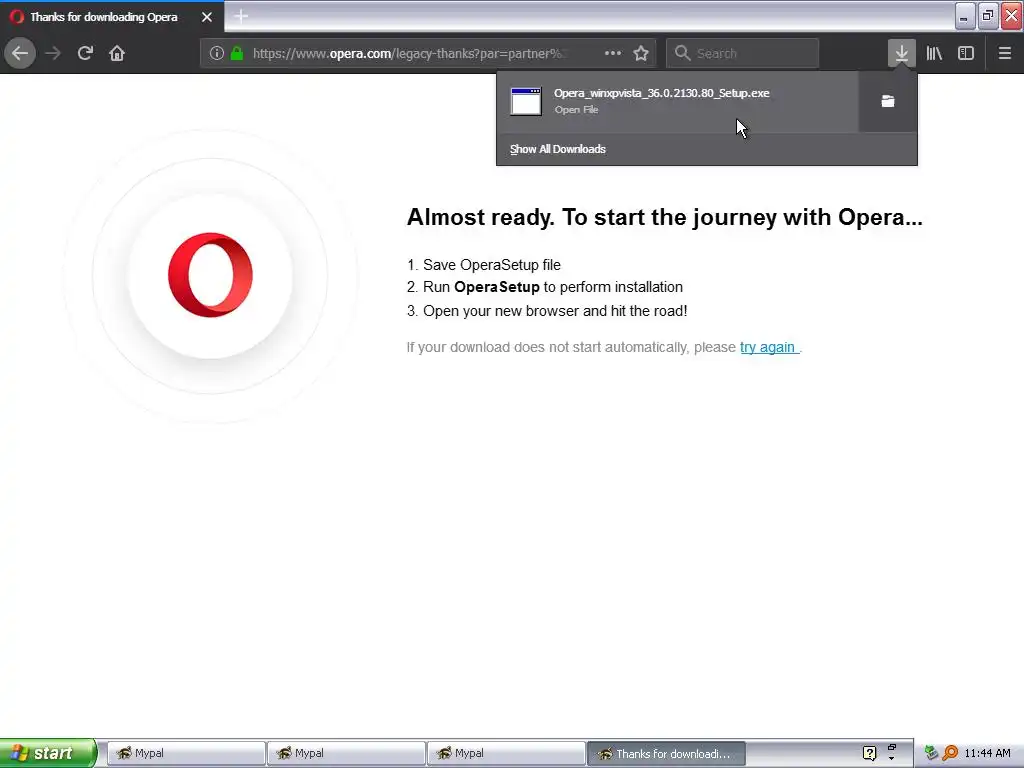Toggle the downloads panel arrow button
The height and width of the screenshot is (768, 1024).
tap(902, 53)
